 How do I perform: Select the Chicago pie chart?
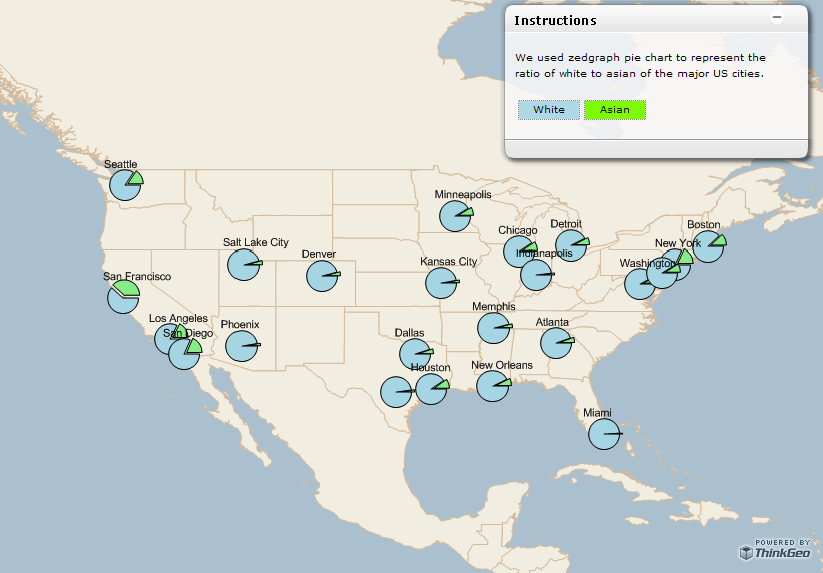coord(520,251)
